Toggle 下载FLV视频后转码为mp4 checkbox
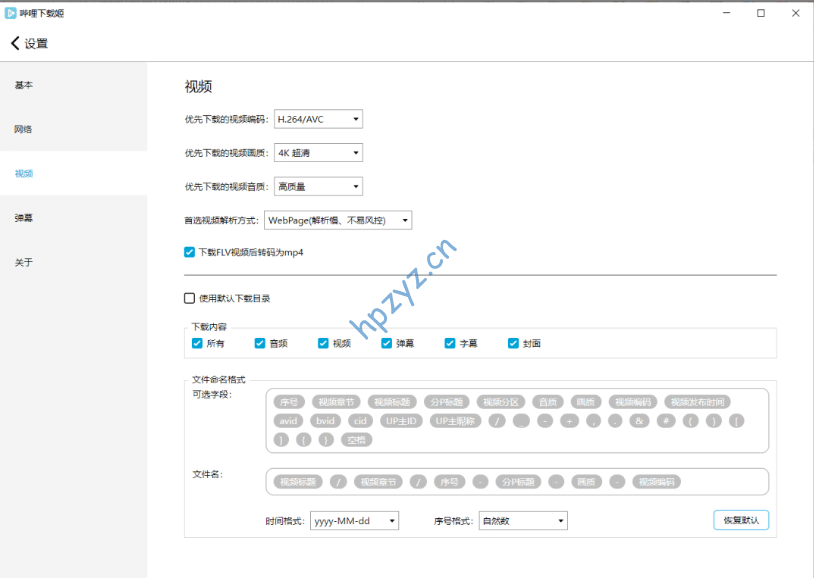The width and height of the screenshot is (814, 578). coord(190,253)
